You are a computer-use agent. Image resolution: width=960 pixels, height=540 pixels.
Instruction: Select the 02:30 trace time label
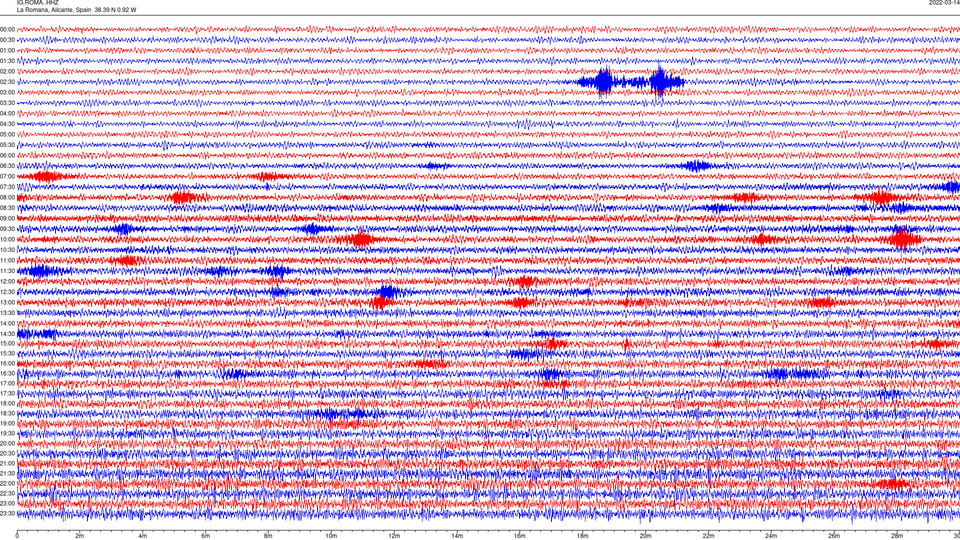point(7,82)
